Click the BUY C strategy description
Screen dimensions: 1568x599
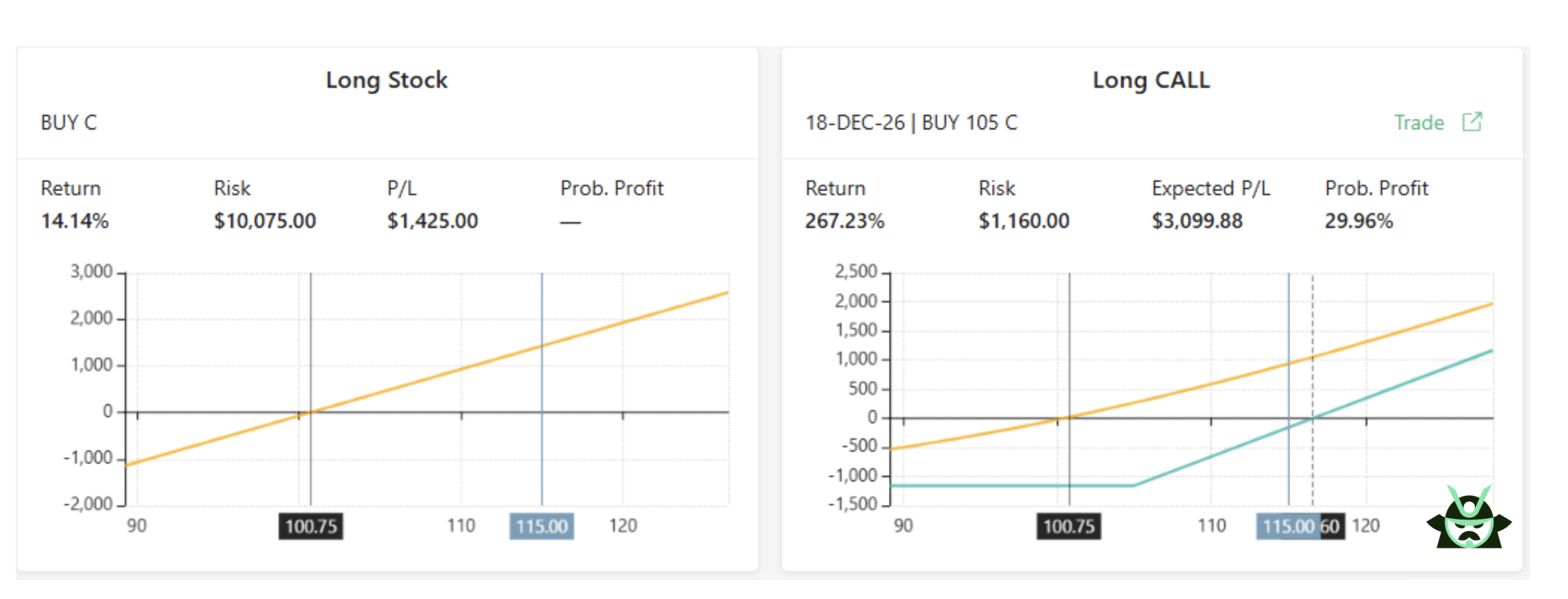point(69,123)
